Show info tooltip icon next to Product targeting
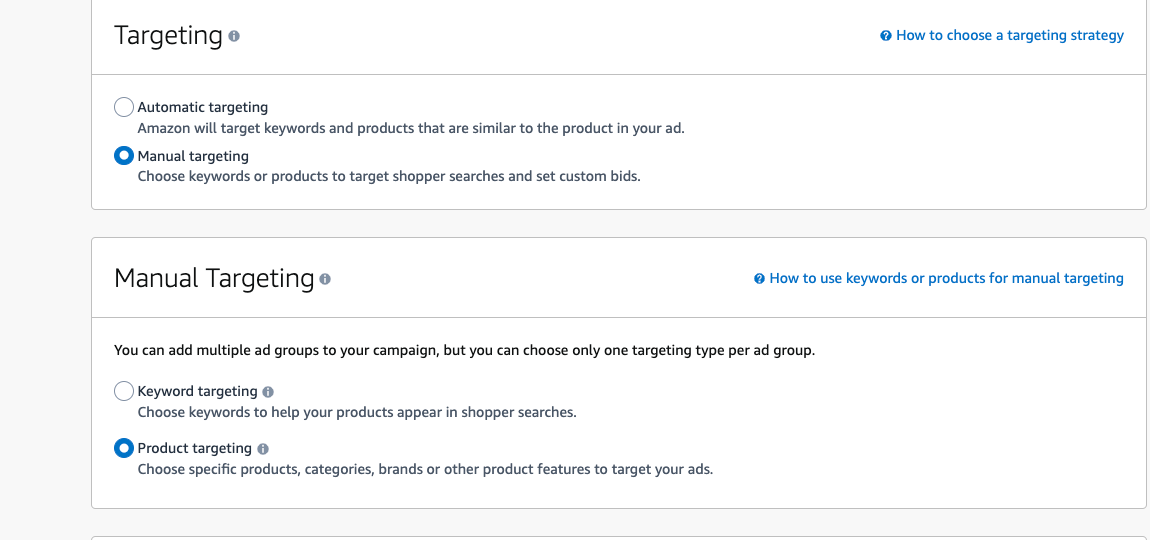Image resolution: width=1150 pixels, height=540 pixels. pos(263,449)
